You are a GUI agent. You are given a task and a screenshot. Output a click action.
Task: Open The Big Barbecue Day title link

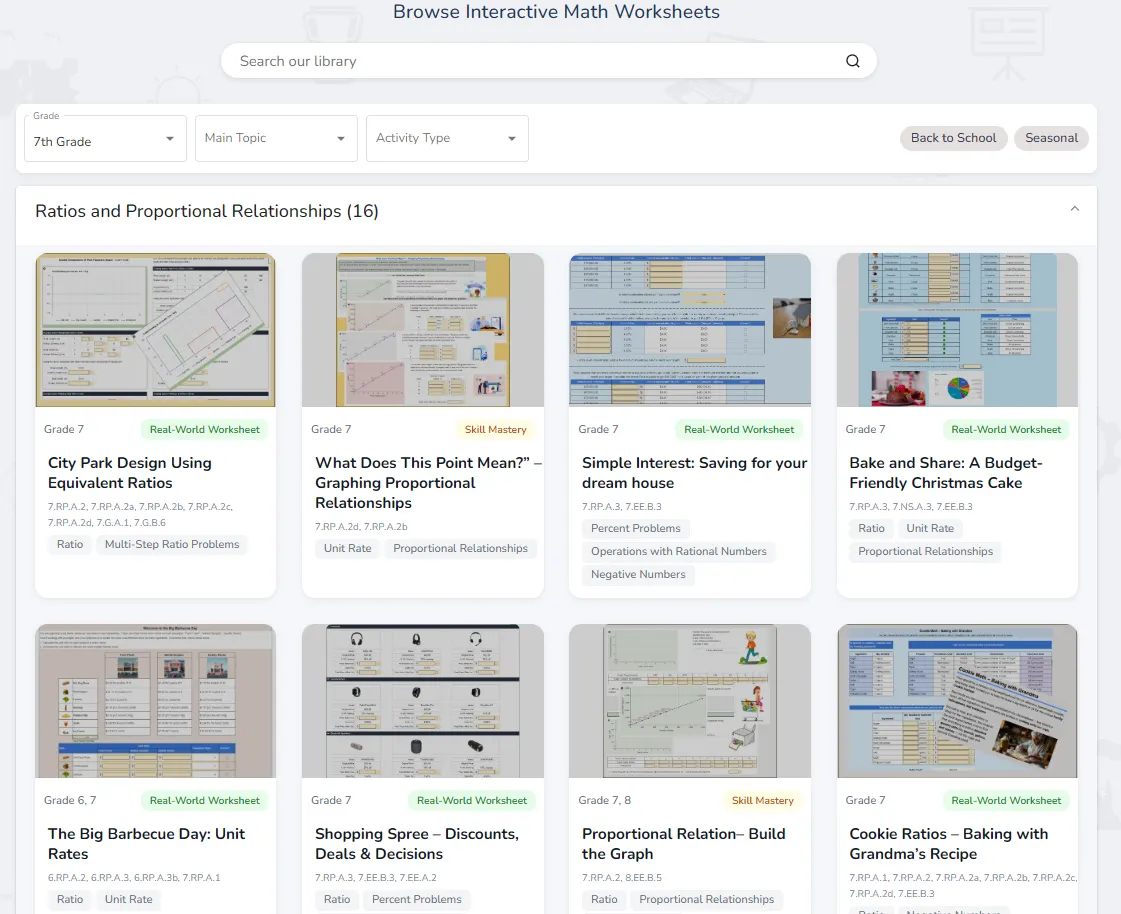point(146,844)
